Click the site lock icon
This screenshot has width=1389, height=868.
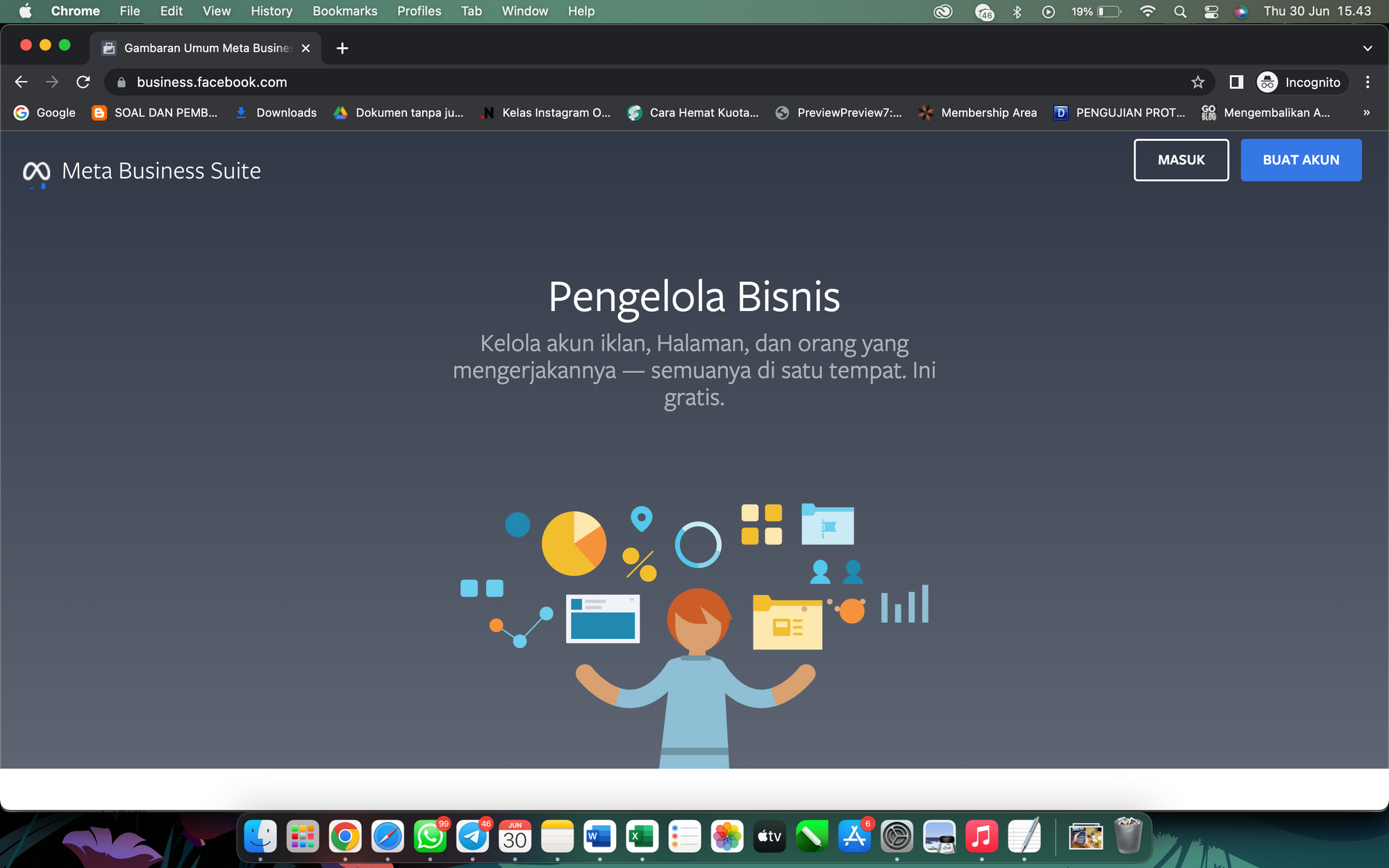coord(122,82)
